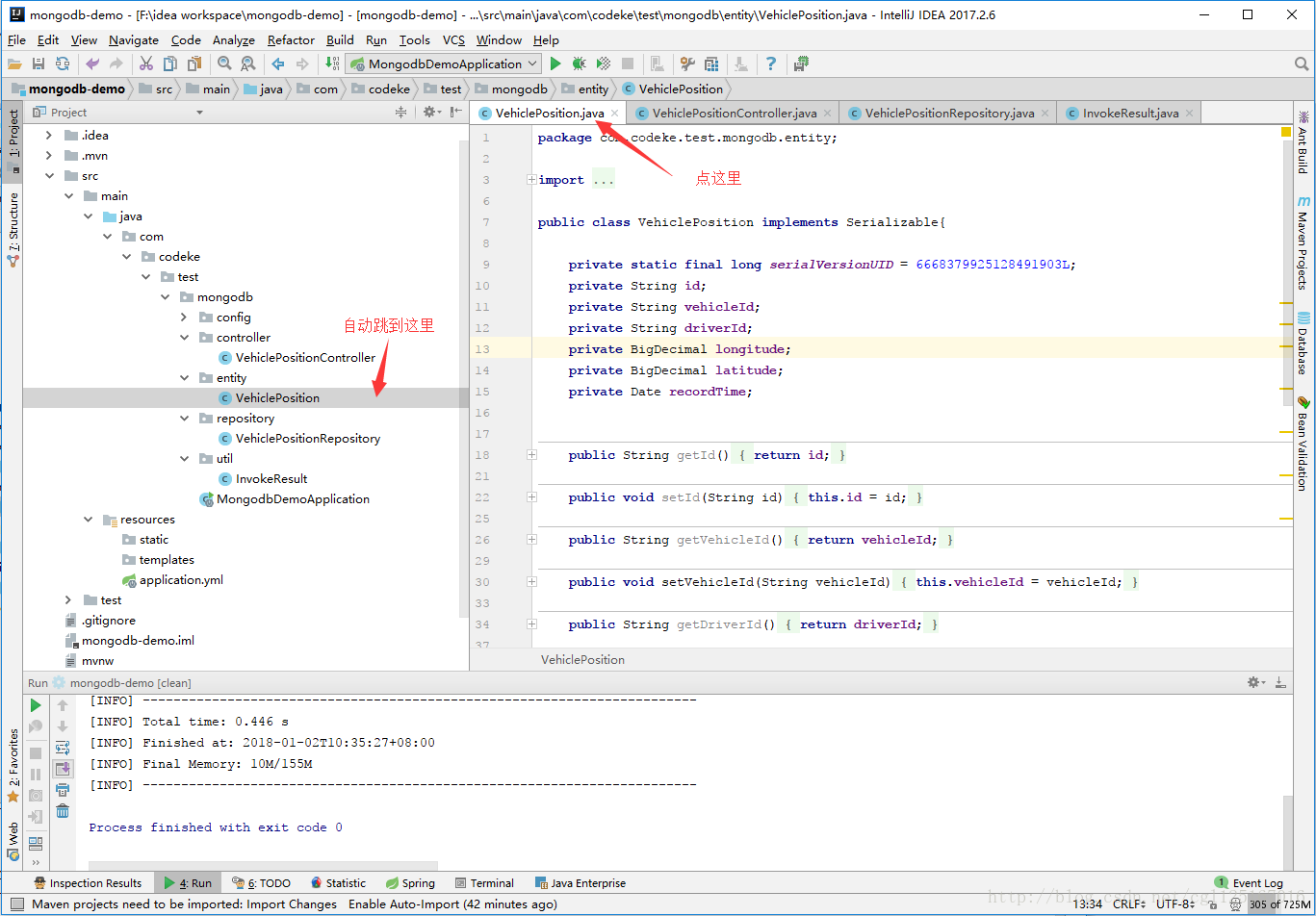
Task: Open Search Everywhere magnifier at top right
Action: [1303, 63]
